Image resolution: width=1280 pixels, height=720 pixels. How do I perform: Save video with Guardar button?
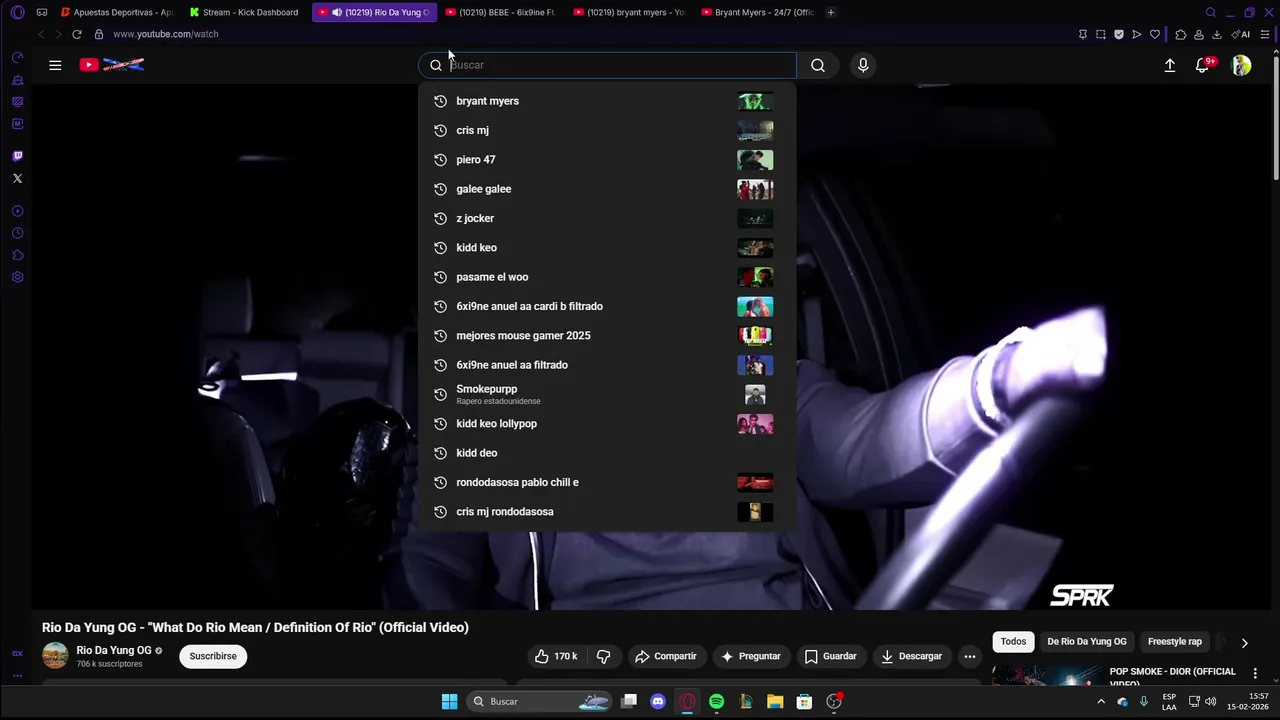pyautogui.click(x=831, y=656)
